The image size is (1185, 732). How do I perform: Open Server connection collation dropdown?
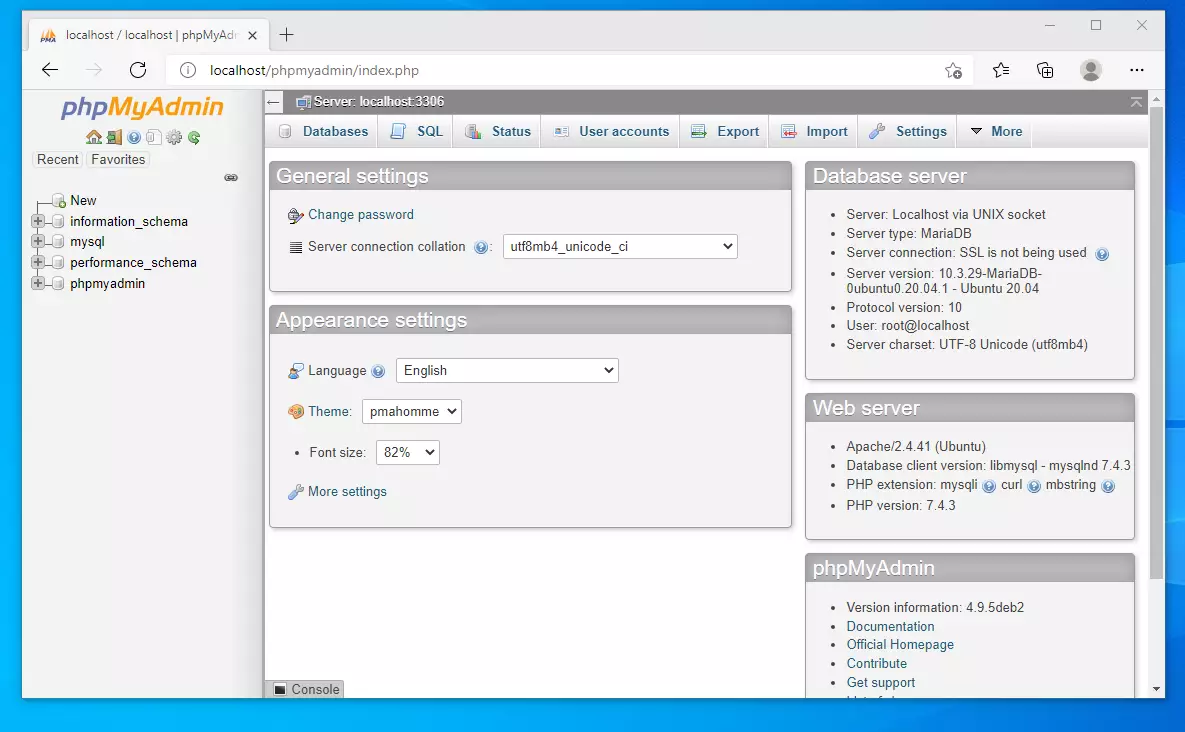(620, 246)
